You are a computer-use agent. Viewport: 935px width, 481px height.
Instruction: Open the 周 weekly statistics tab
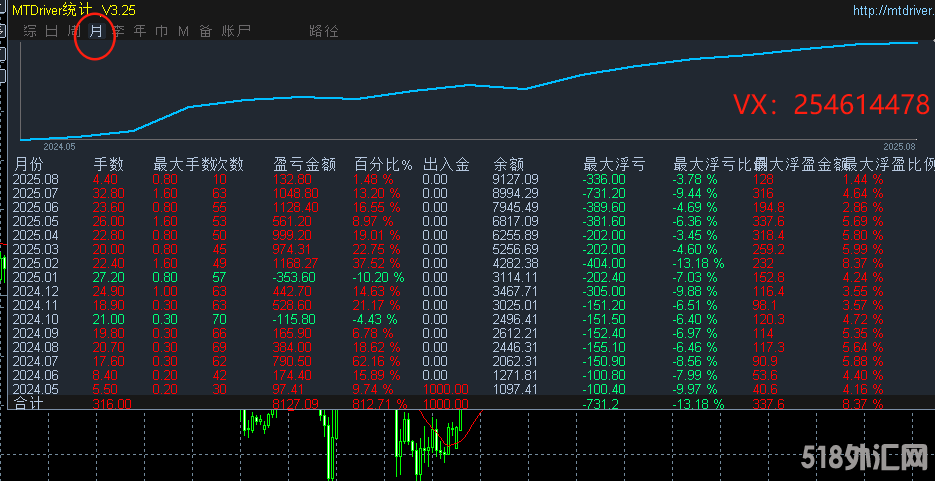[x=74, y=31]
